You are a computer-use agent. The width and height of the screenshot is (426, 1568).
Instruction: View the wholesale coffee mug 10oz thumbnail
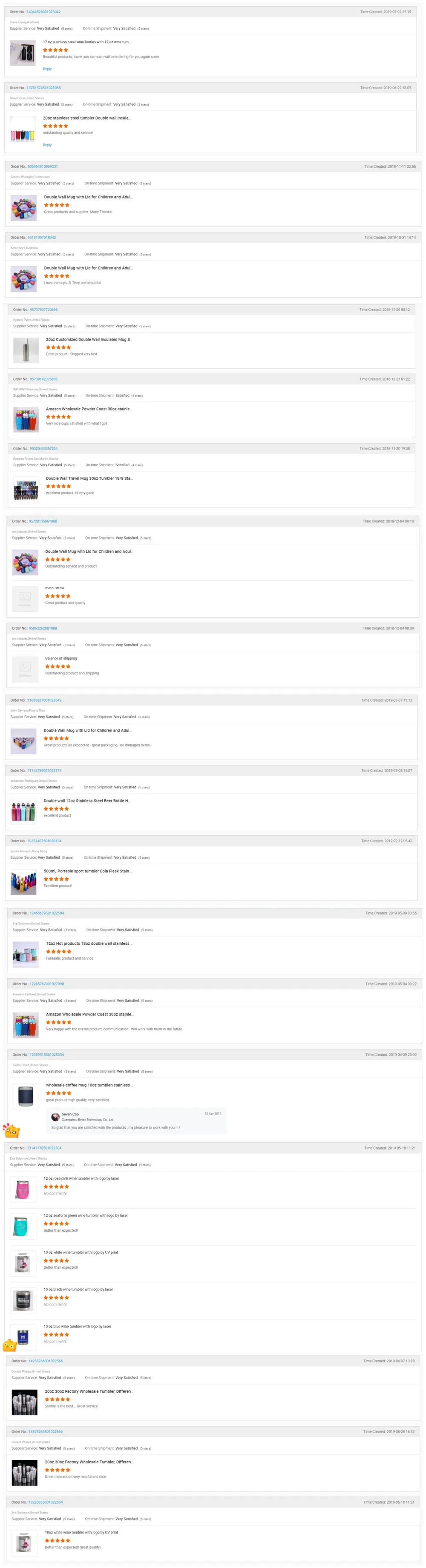[25, 1096]
